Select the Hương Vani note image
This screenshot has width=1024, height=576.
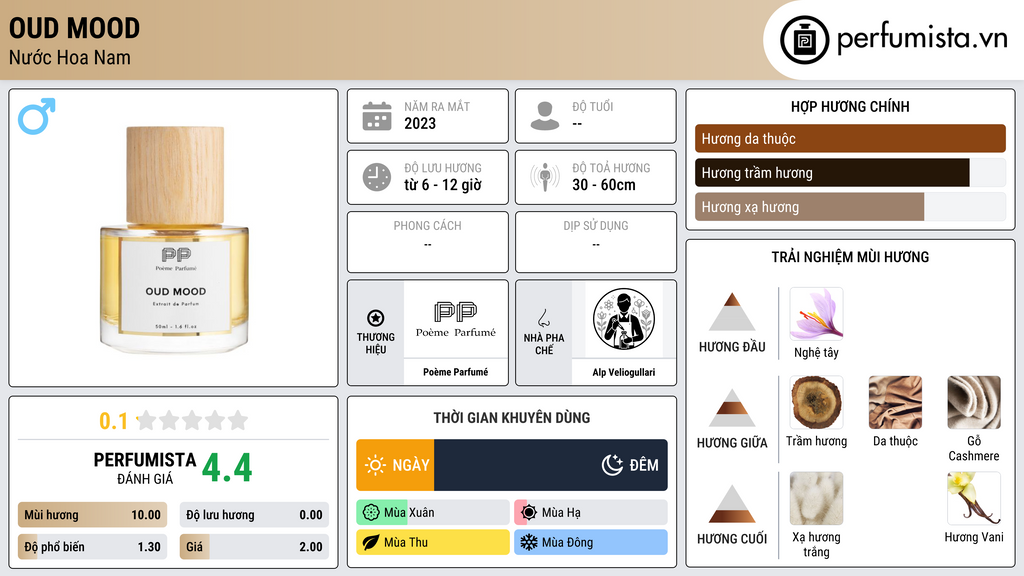point(974,498)
